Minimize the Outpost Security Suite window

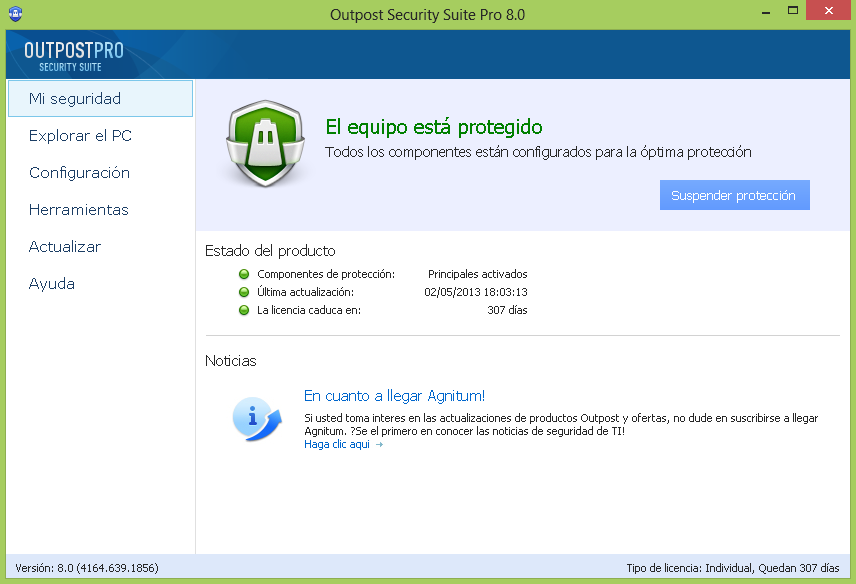(766, 11)
